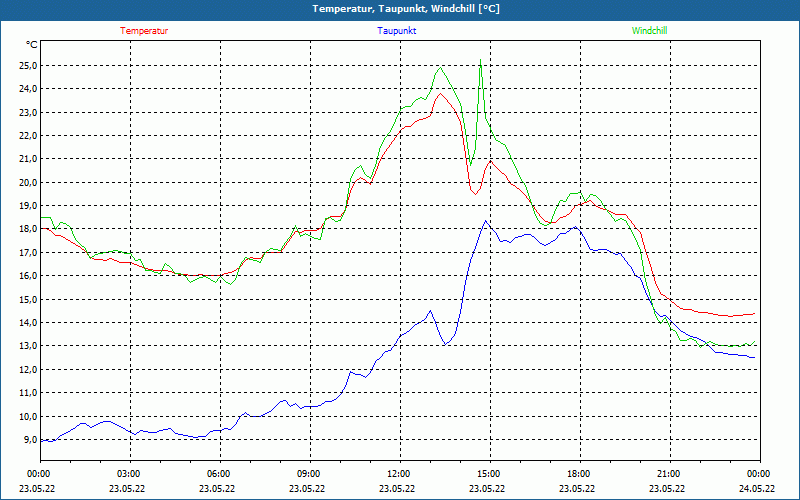Click the °C unit label on the axis

[32, 45]
